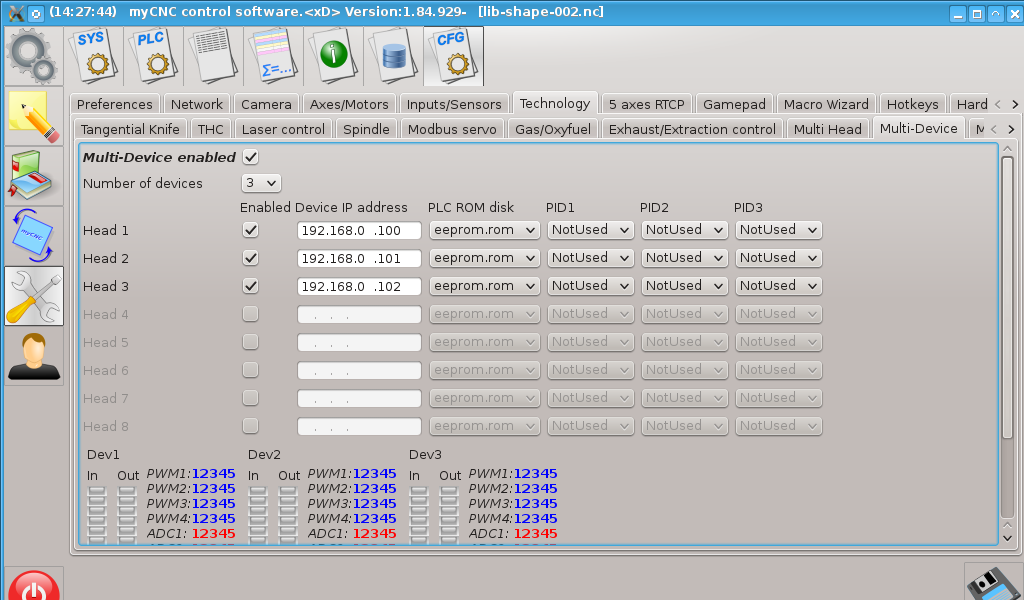1024x600 pixels.
Task: Click the panel scrollbar down arrow
Action: point(1008,538)
